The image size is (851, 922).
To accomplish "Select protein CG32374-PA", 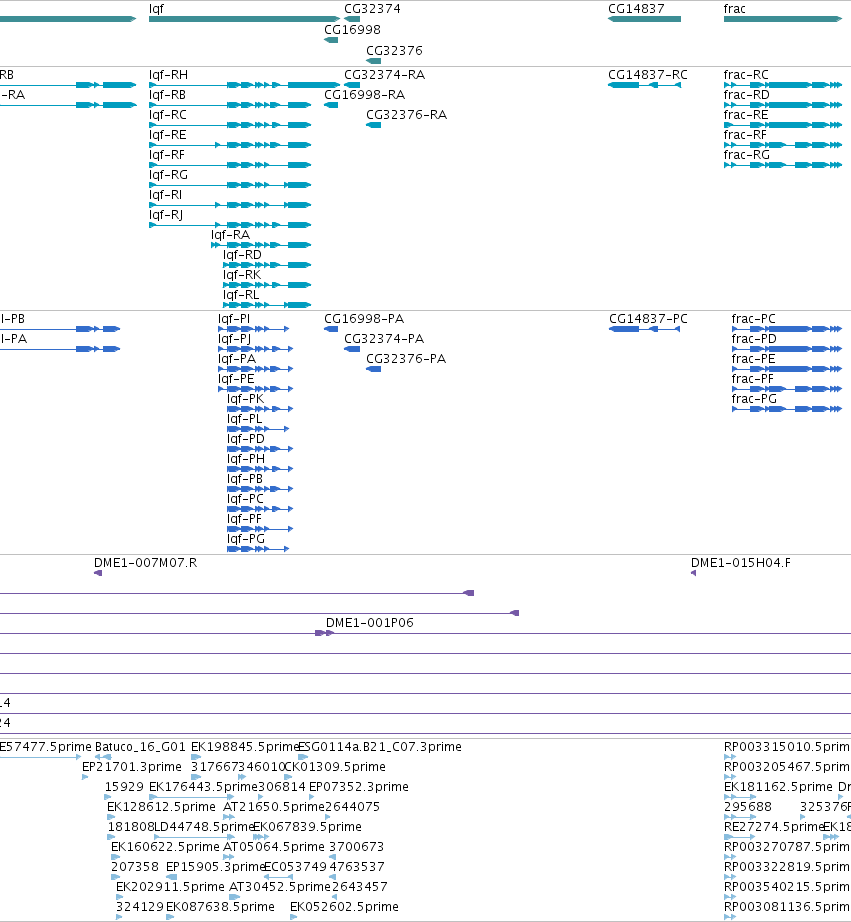I will coord(384,339).
